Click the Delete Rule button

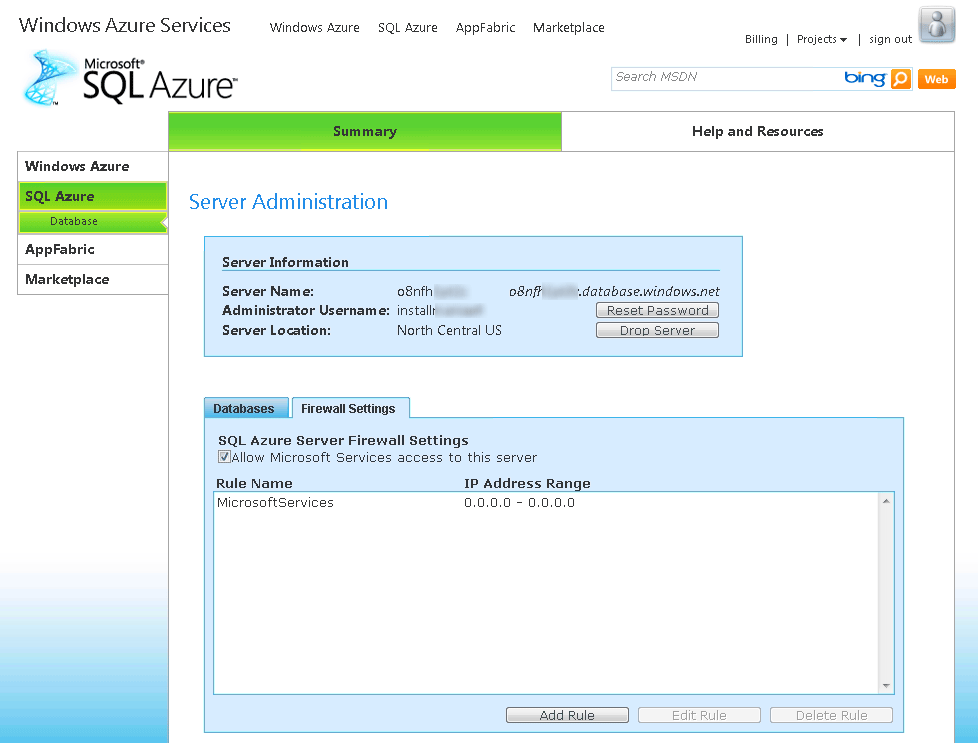click(831, 715)
